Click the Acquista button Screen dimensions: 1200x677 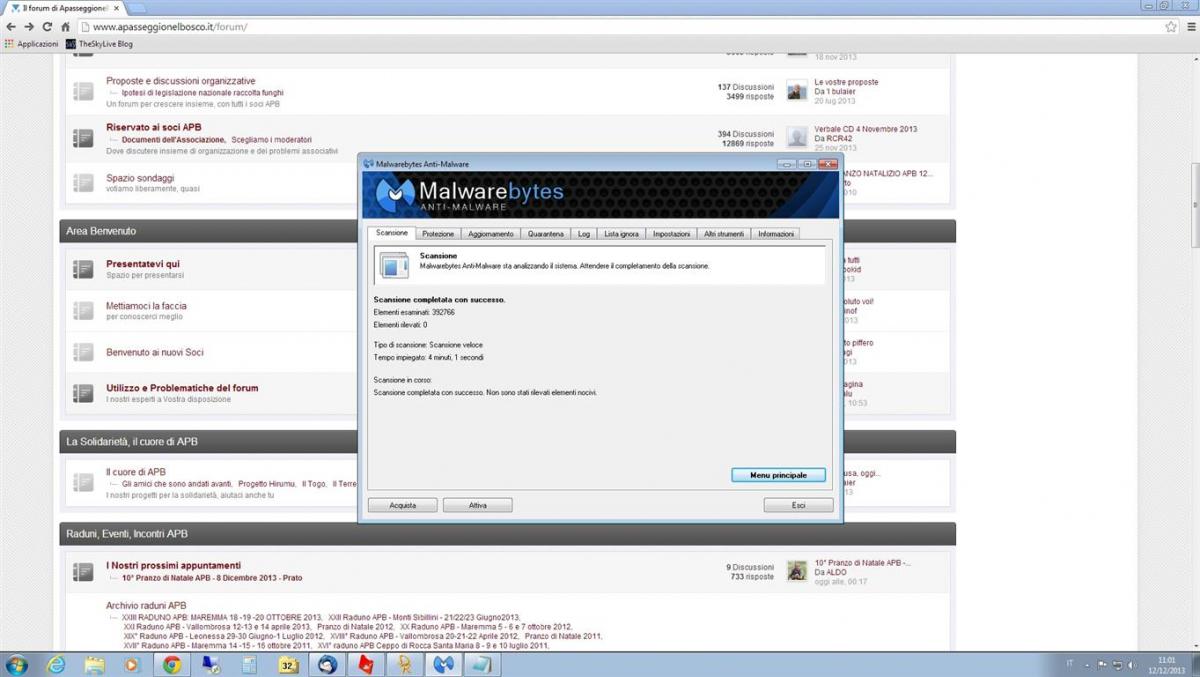403,506
